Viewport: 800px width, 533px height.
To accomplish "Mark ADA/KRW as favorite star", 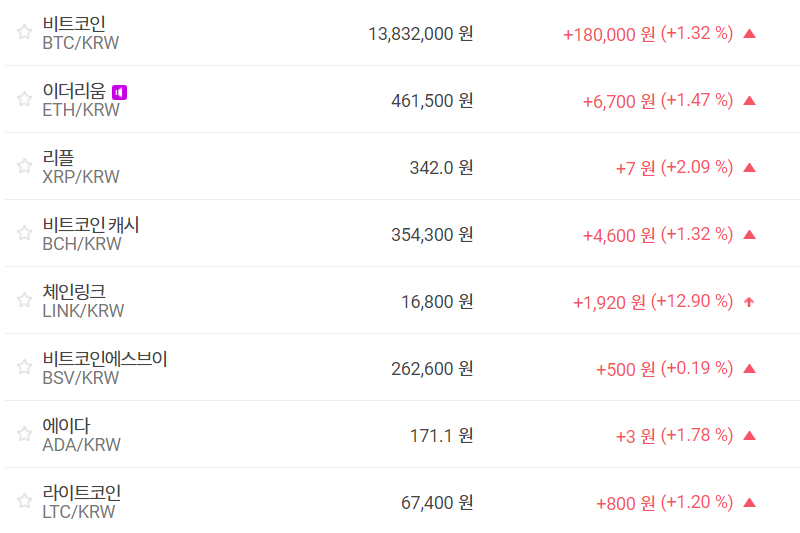I will tap(24, 434).
